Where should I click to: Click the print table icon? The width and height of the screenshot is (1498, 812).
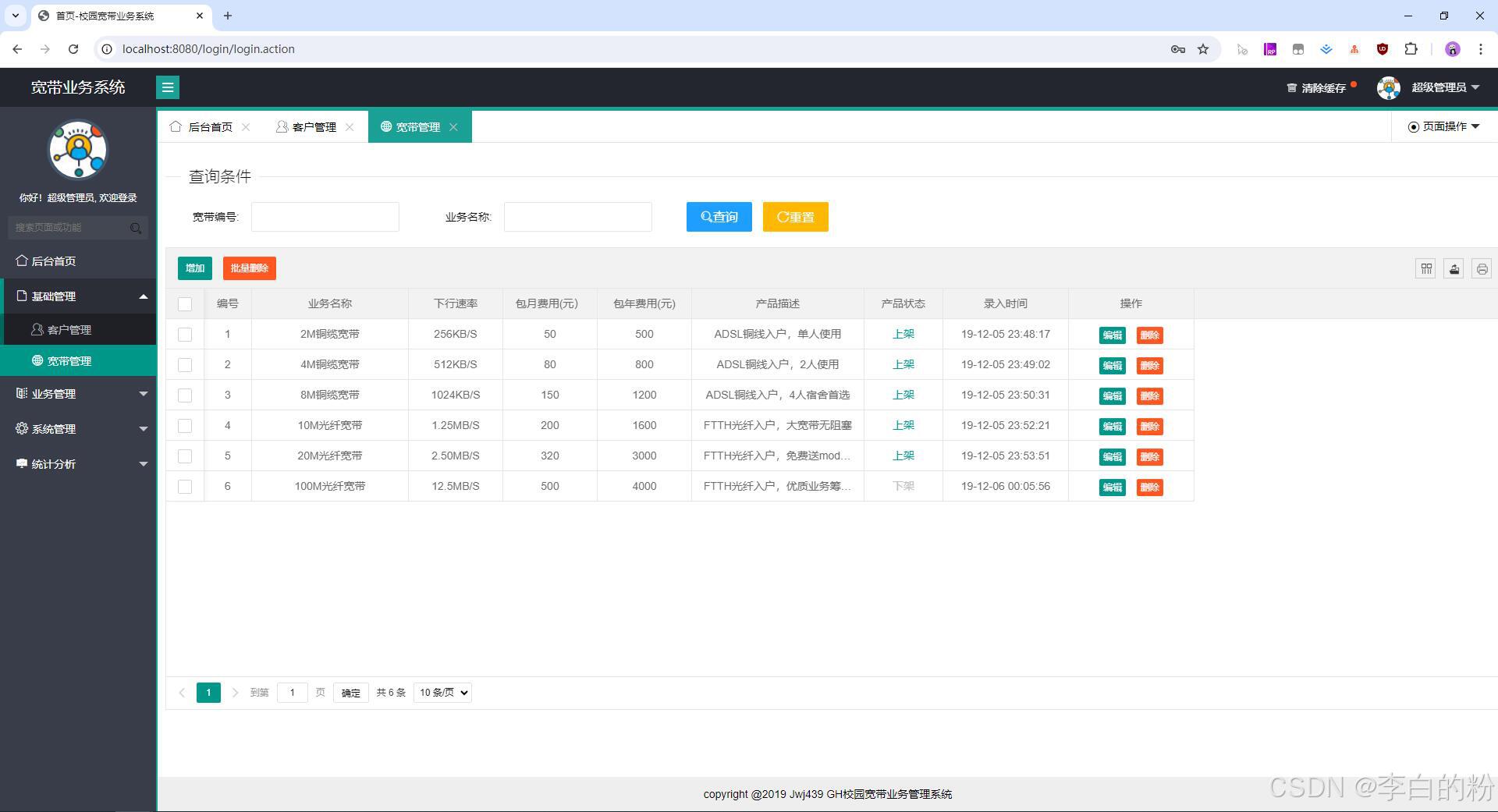[x=1482, y=268]
